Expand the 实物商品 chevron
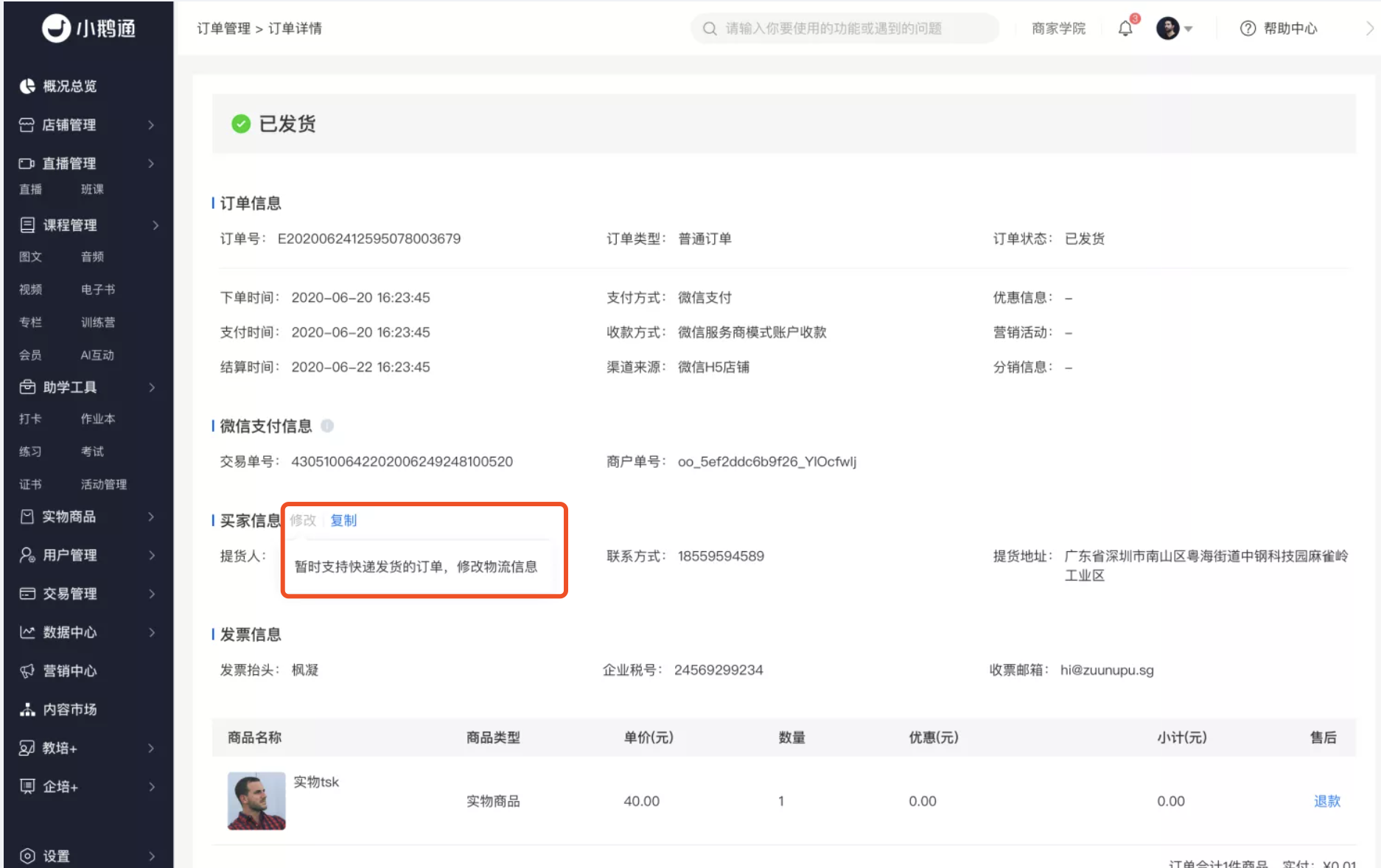The image size is (1381, 868). point(151,517)
